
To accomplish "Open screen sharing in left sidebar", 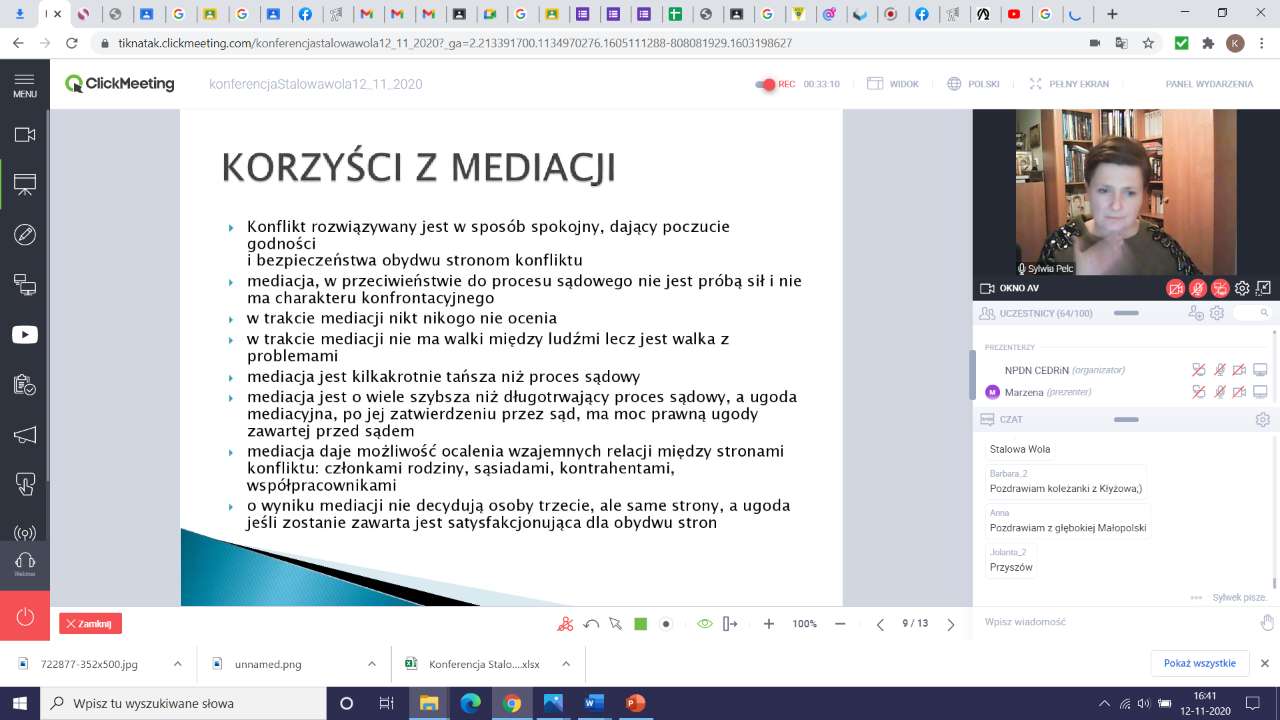I will point(24,285).
